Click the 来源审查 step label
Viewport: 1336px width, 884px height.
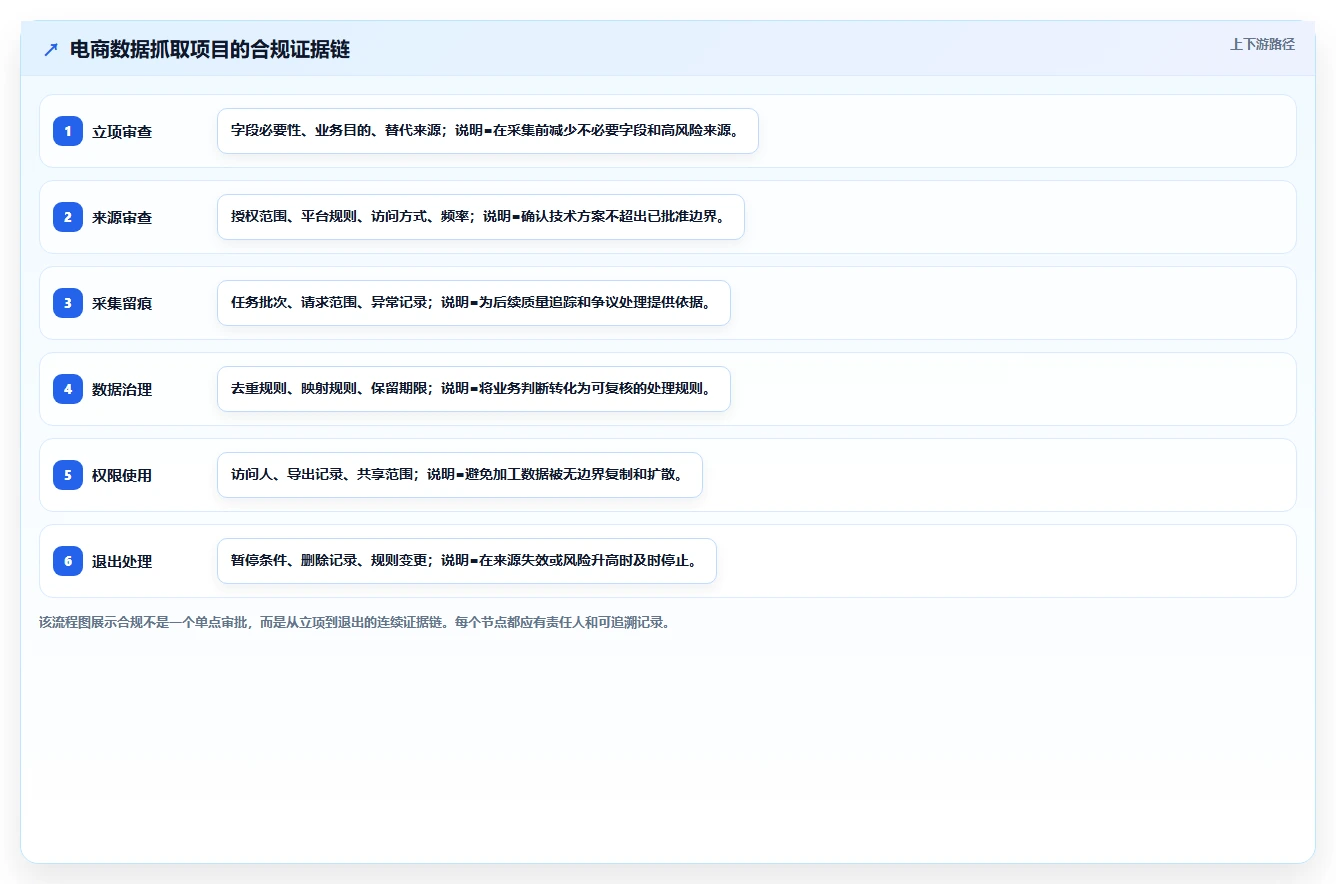[122, 218]
